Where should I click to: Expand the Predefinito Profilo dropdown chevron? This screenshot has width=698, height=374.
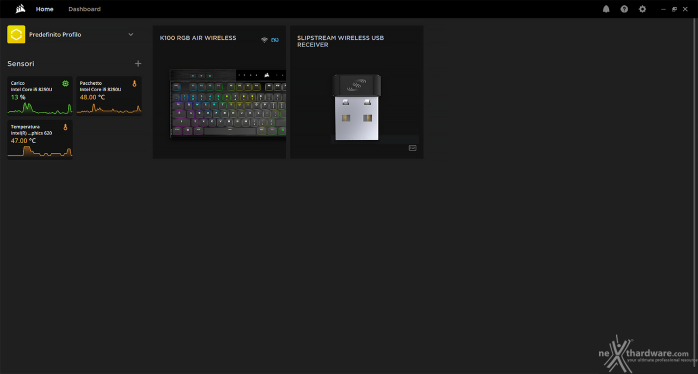pyautogui.click(x=130, y=34)
